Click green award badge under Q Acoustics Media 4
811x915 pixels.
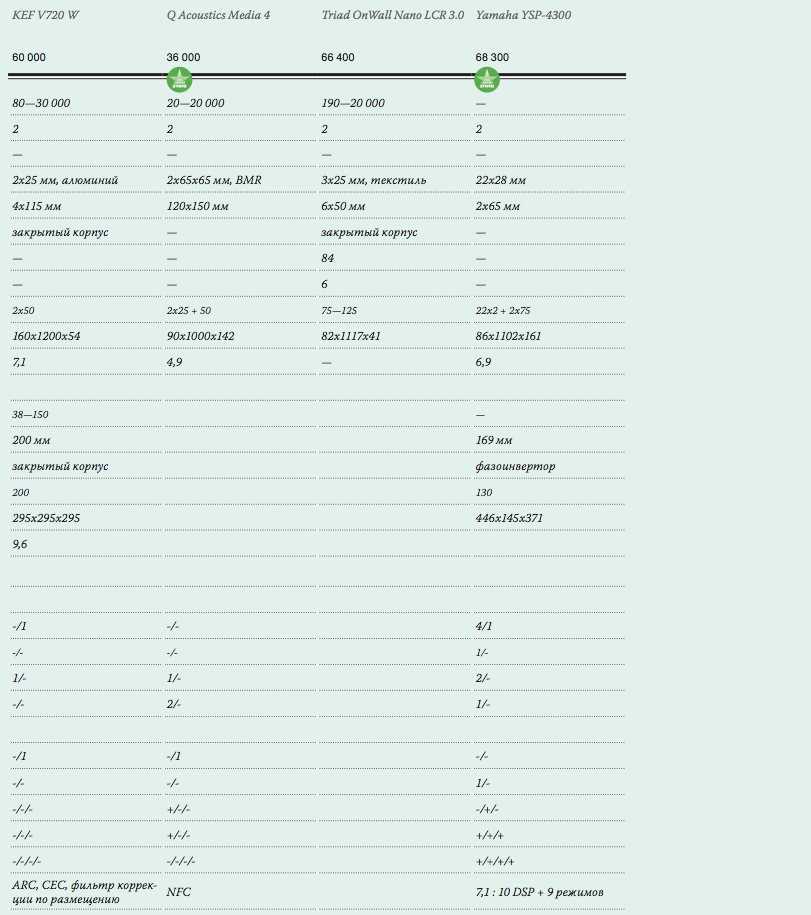pyautogui.click(x=179, y=81)
